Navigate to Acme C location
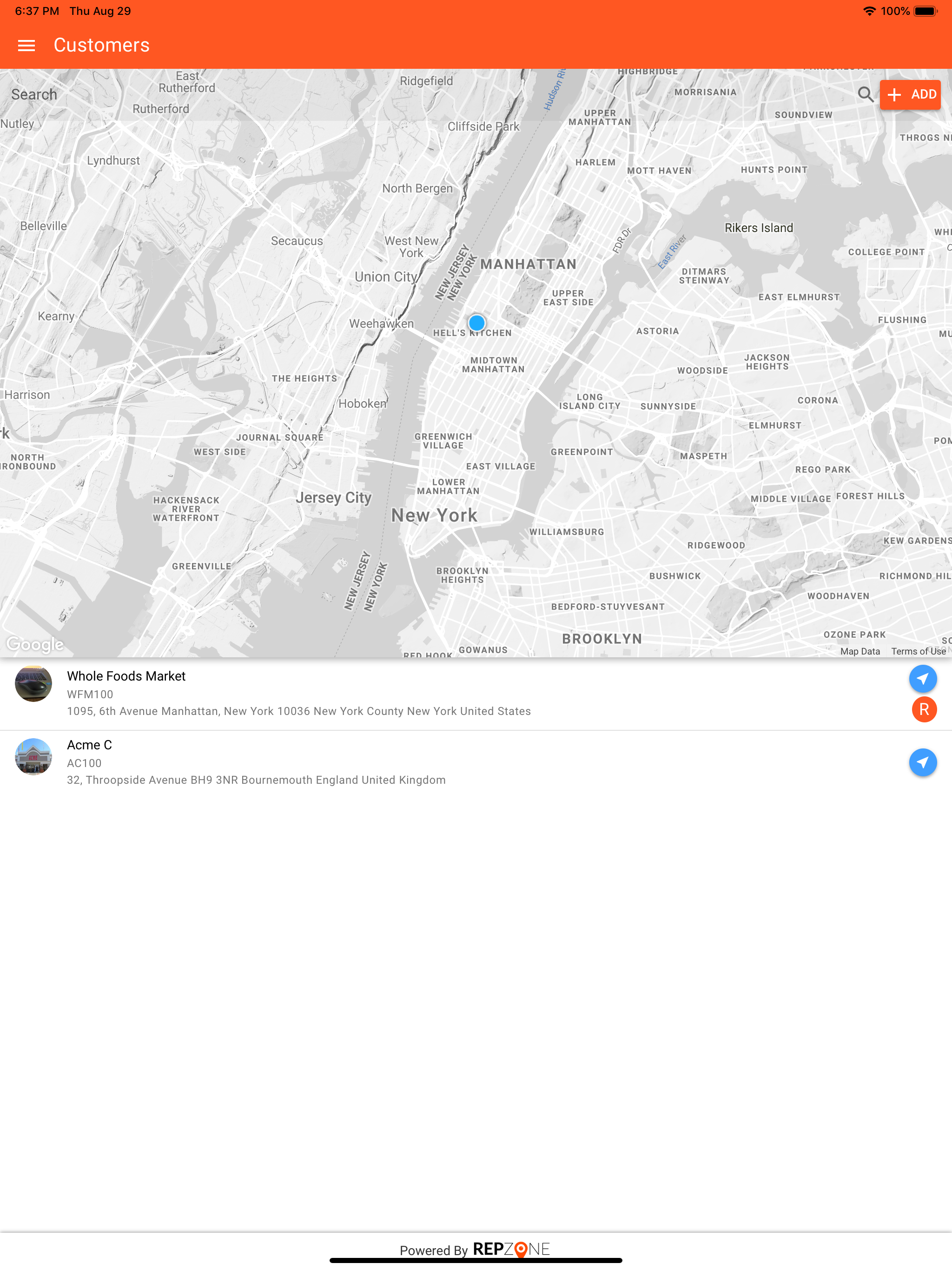The width and height of the screenshot is (952, 1270). point(923,762)
